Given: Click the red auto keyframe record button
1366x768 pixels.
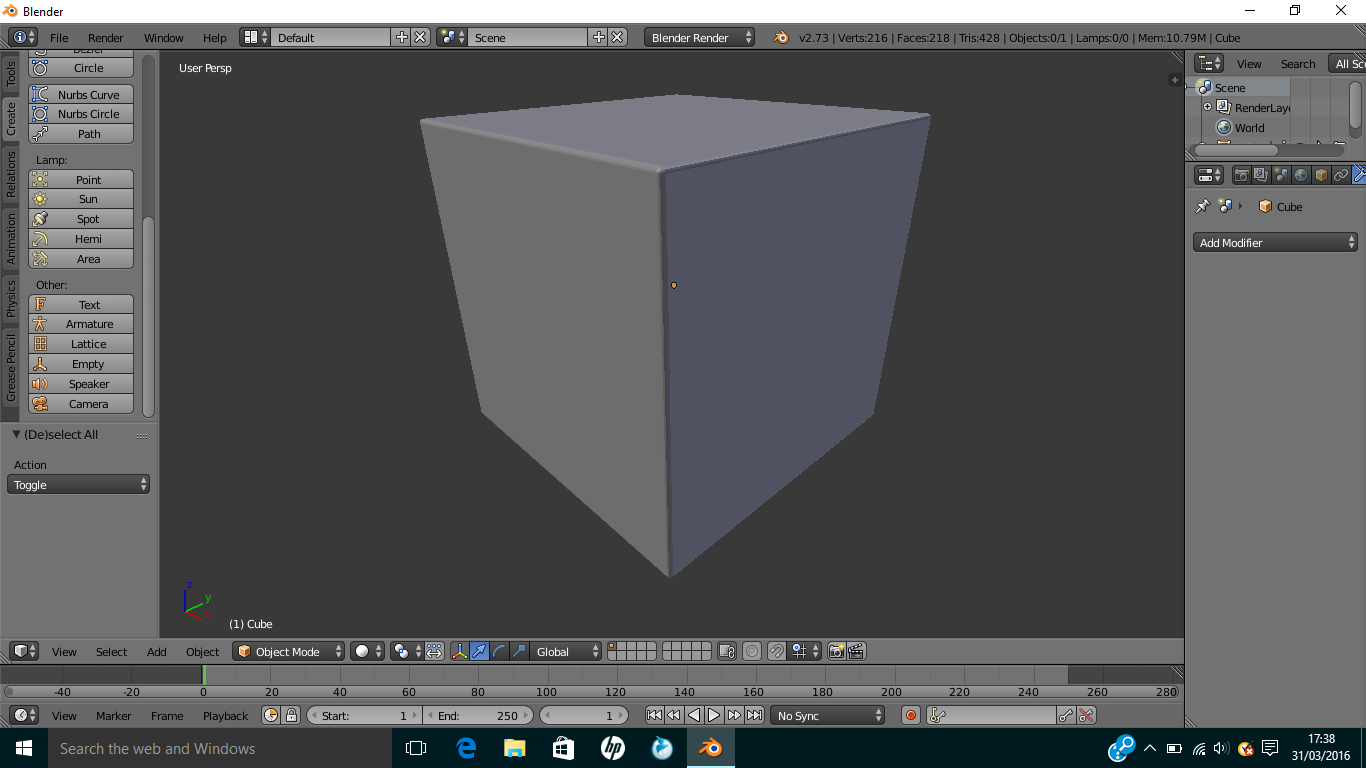Looking at the screenshot, I should (x=910, y=715).
